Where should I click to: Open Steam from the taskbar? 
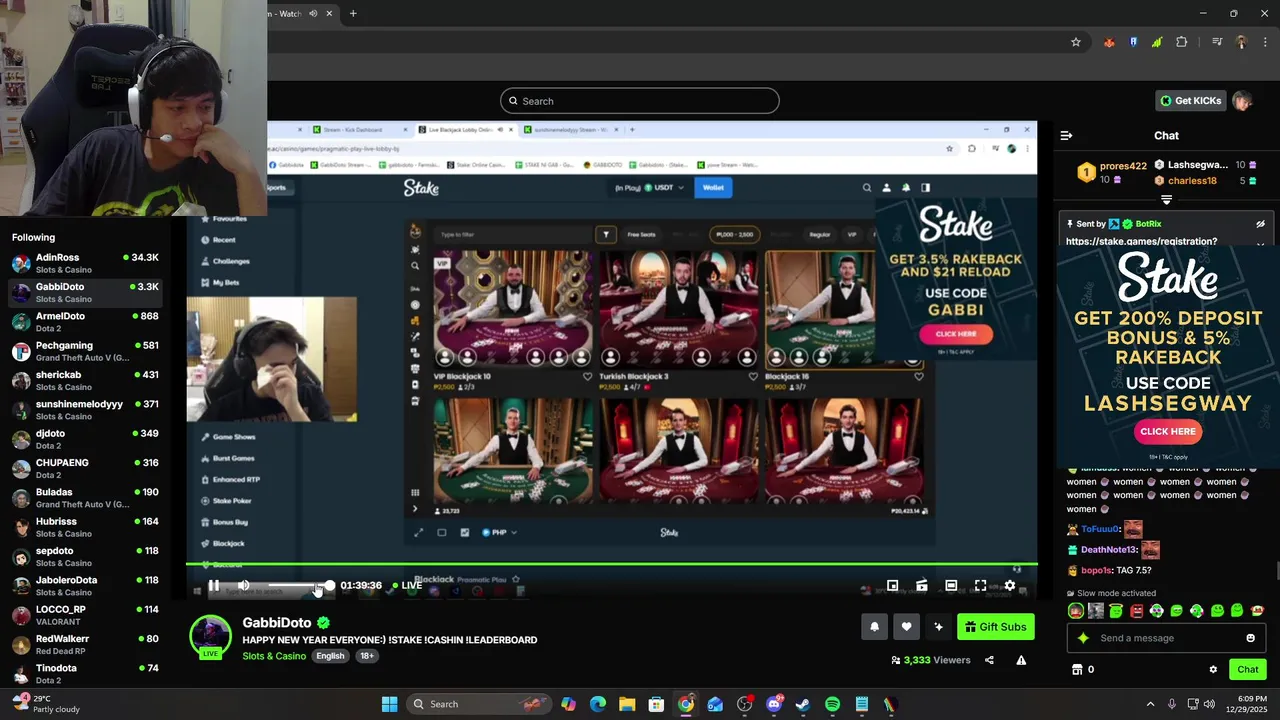click(802, 704)
